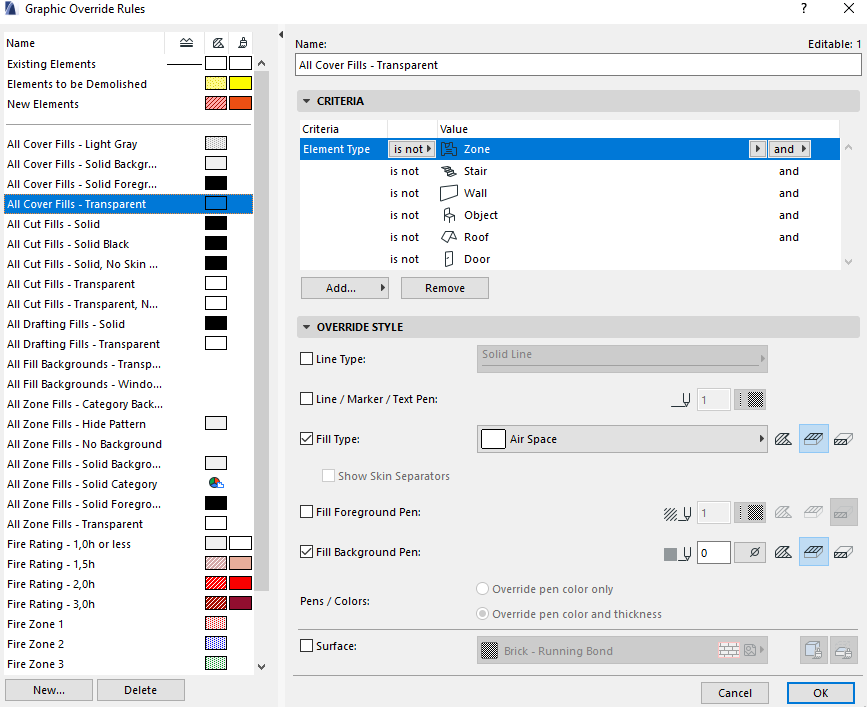The image size is (867, 707).
Task: Select cut fill category for Fill Type
Action: [x=843, y=439]
